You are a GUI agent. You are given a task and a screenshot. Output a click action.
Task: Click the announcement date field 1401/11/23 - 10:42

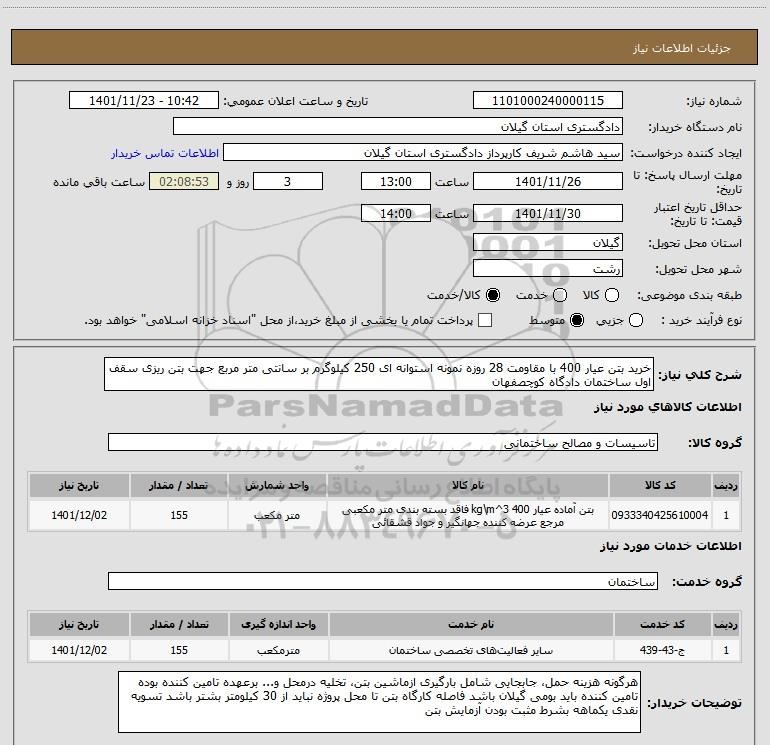coord(144,101)
